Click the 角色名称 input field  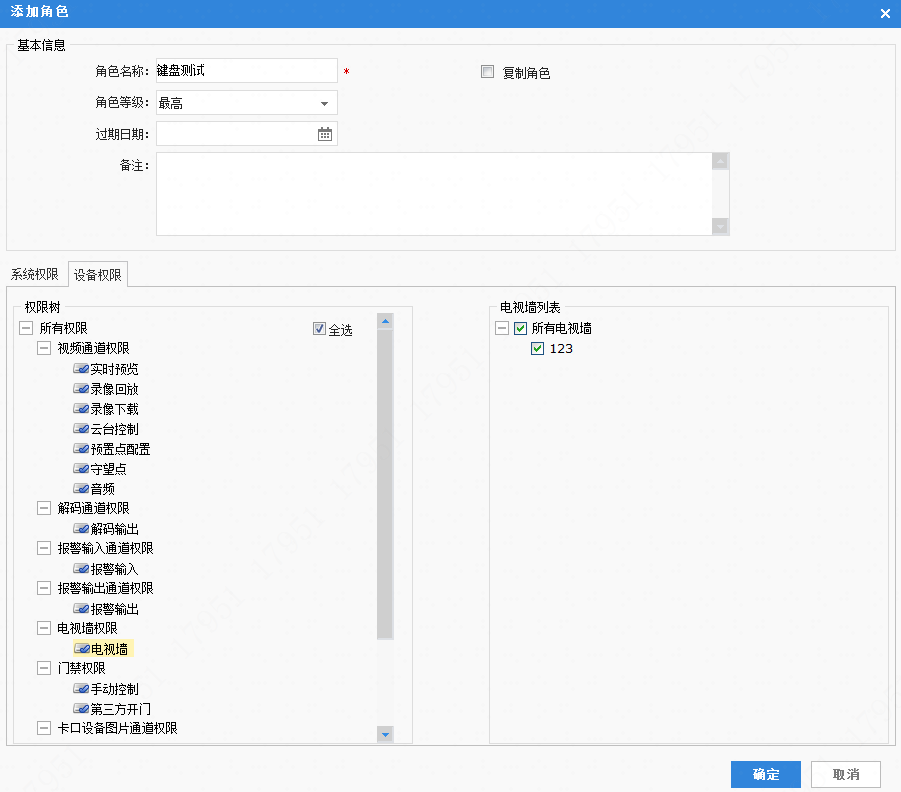(247, 70)
